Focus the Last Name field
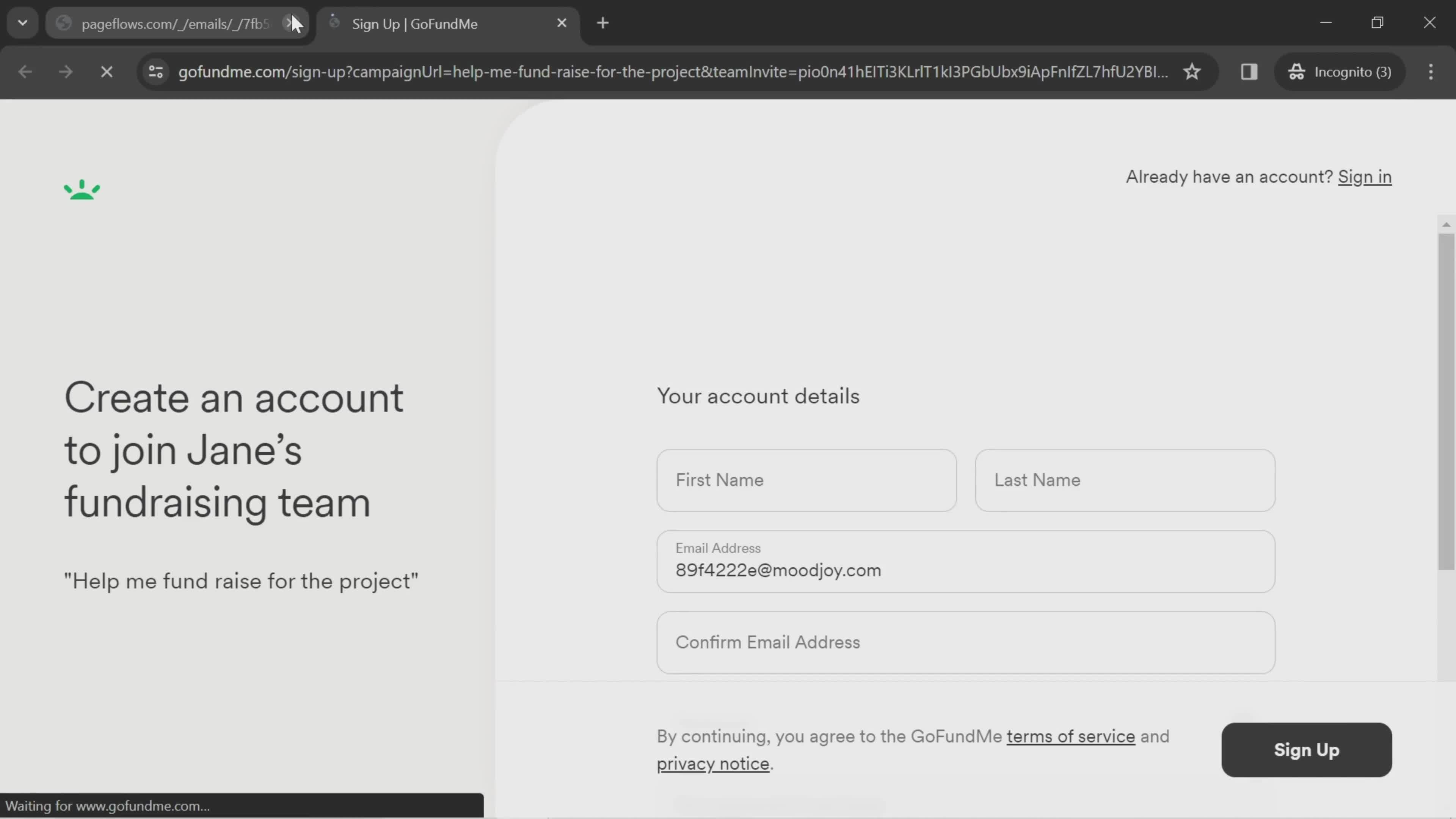 [1125, 480]
